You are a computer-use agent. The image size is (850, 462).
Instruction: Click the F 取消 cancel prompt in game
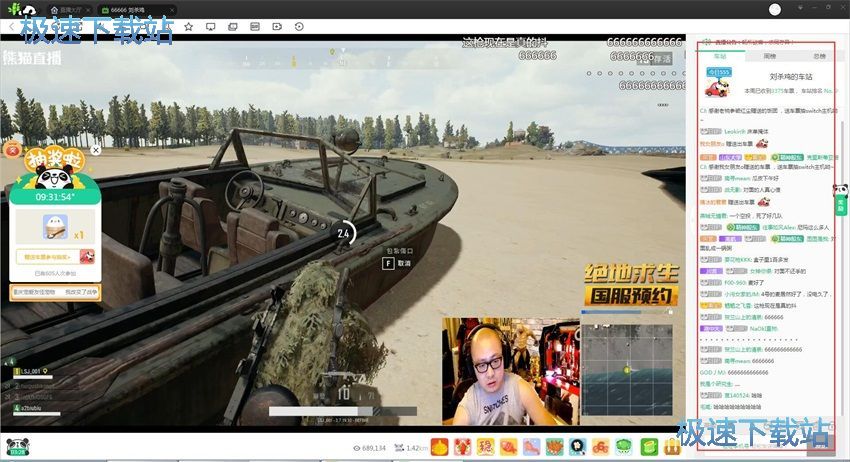(x=397, y=263)
